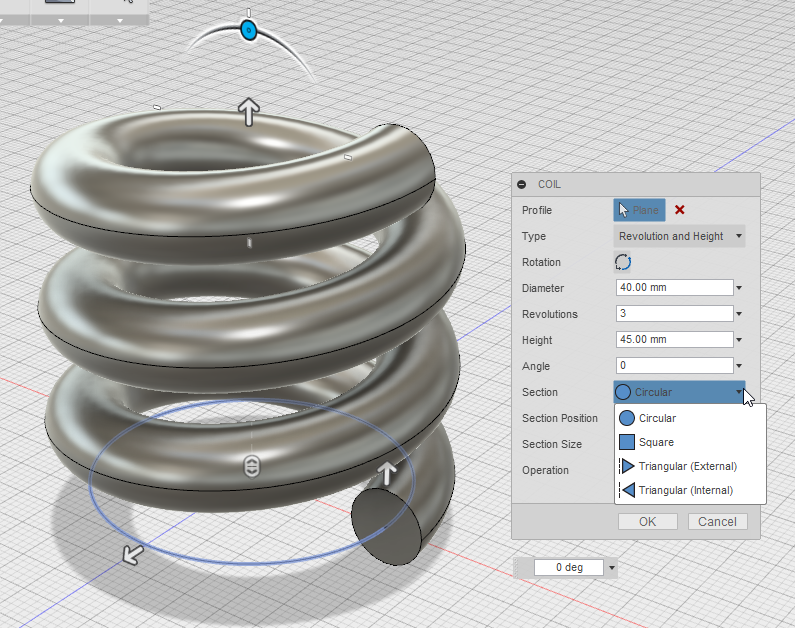Open the Type dropdown showing Revolution and Height

(x=679, y=236)
